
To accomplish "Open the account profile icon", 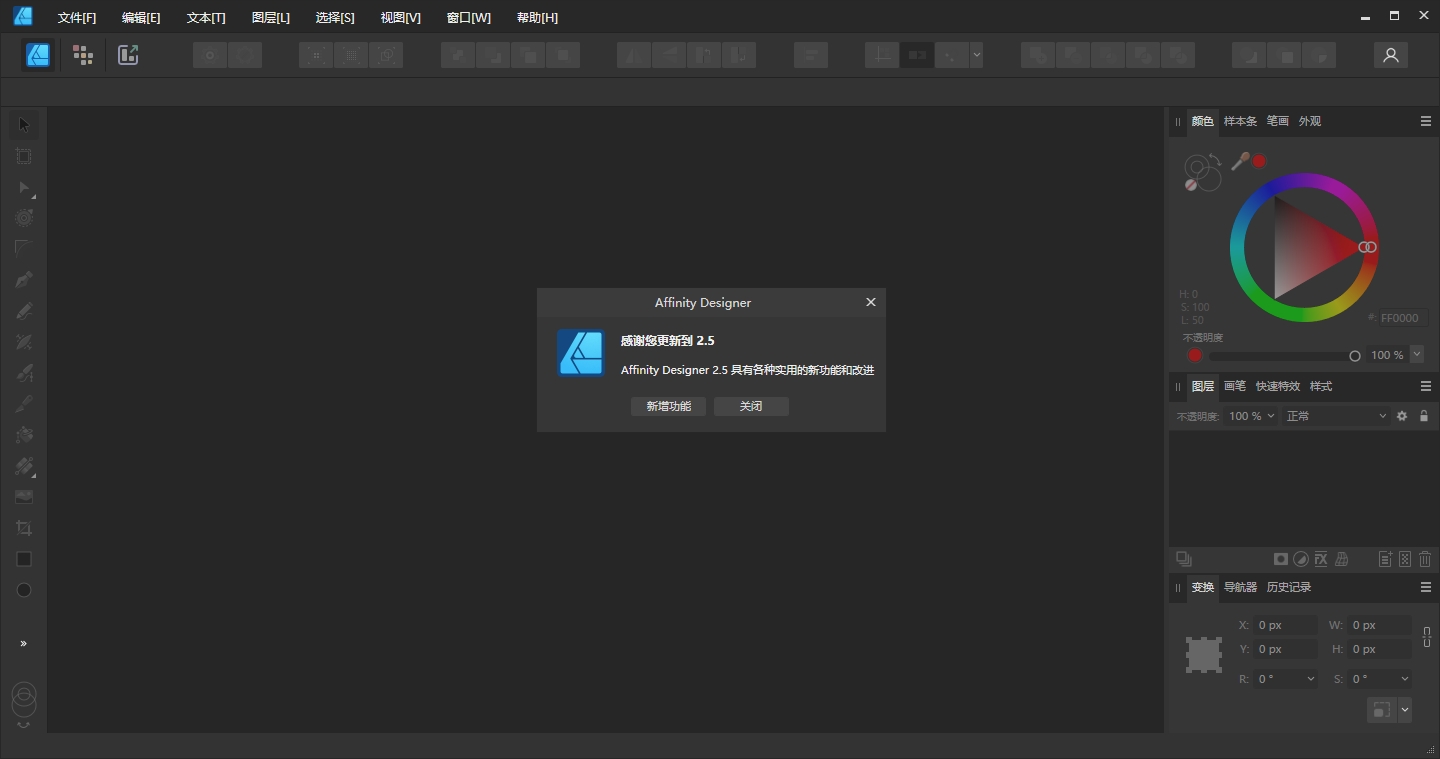I will pos(1390,55).
